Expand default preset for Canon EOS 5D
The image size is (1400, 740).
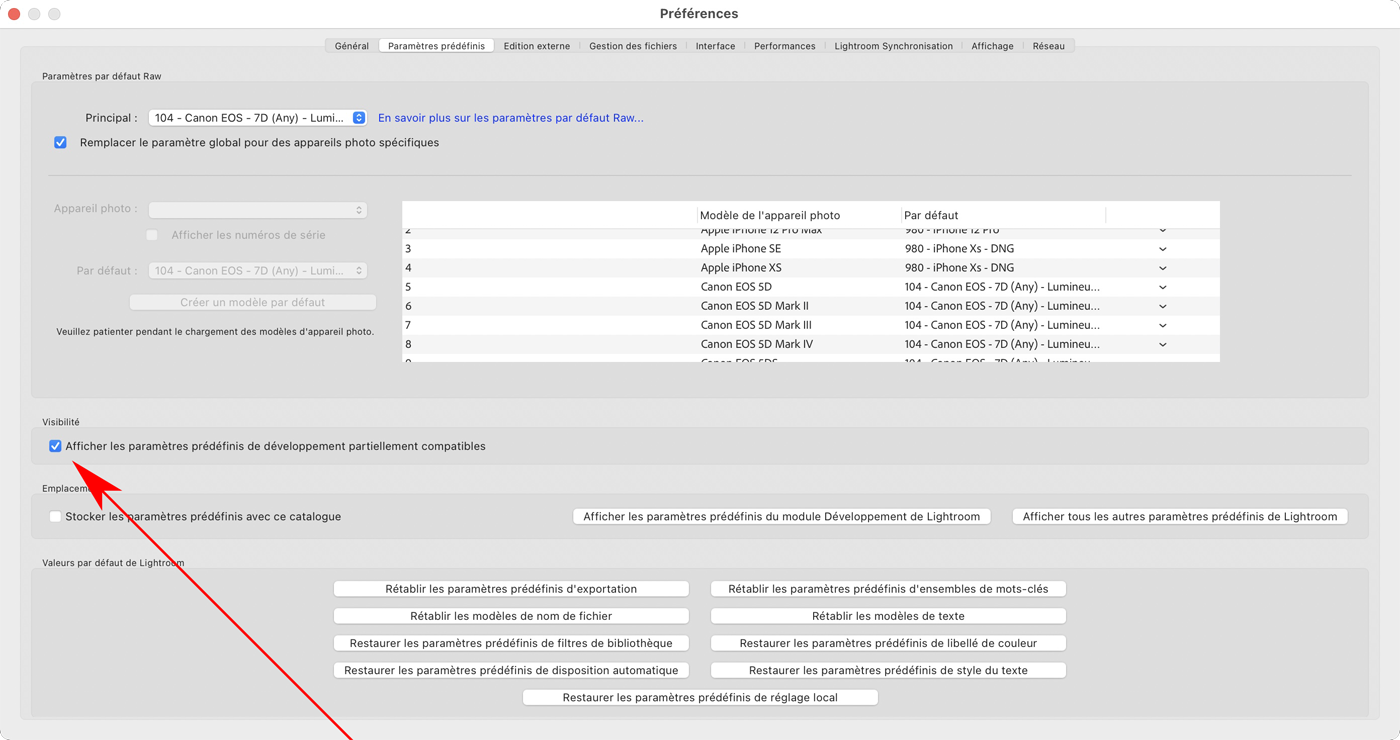pyautogui.click(x=1162, y=287)
